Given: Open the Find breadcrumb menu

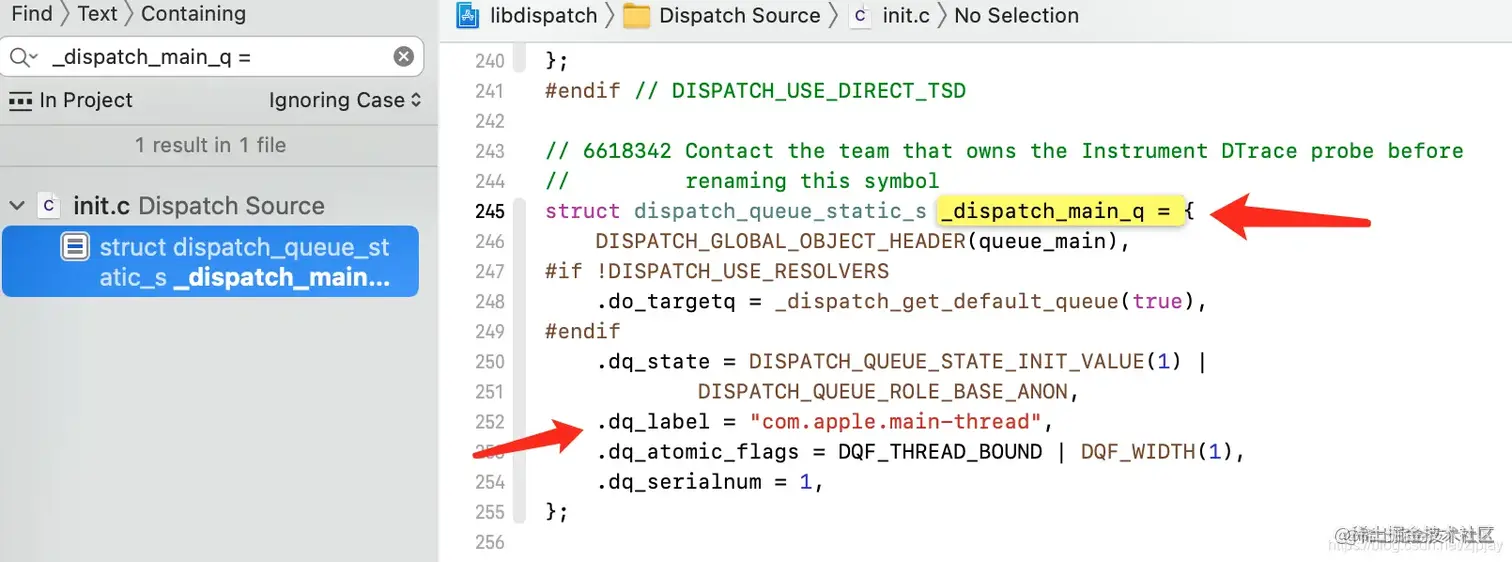Looking at the screenshot, I should click(x=32, y=14).
